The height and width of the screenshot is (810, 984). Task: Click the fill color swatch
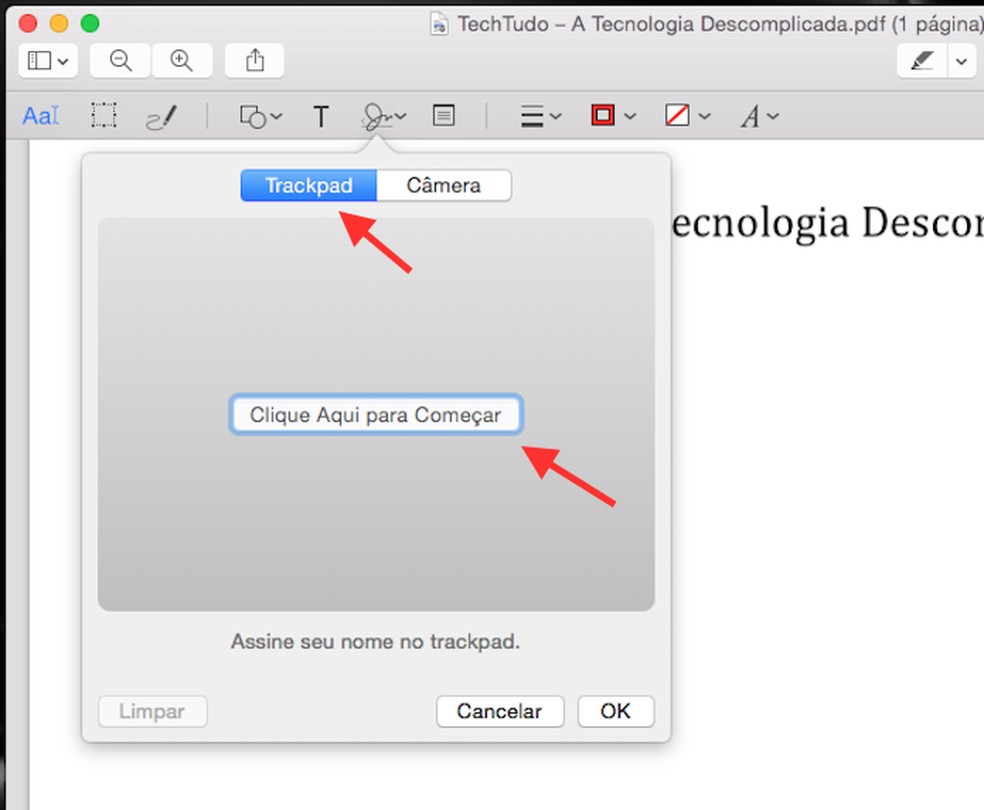click(677, 115)
